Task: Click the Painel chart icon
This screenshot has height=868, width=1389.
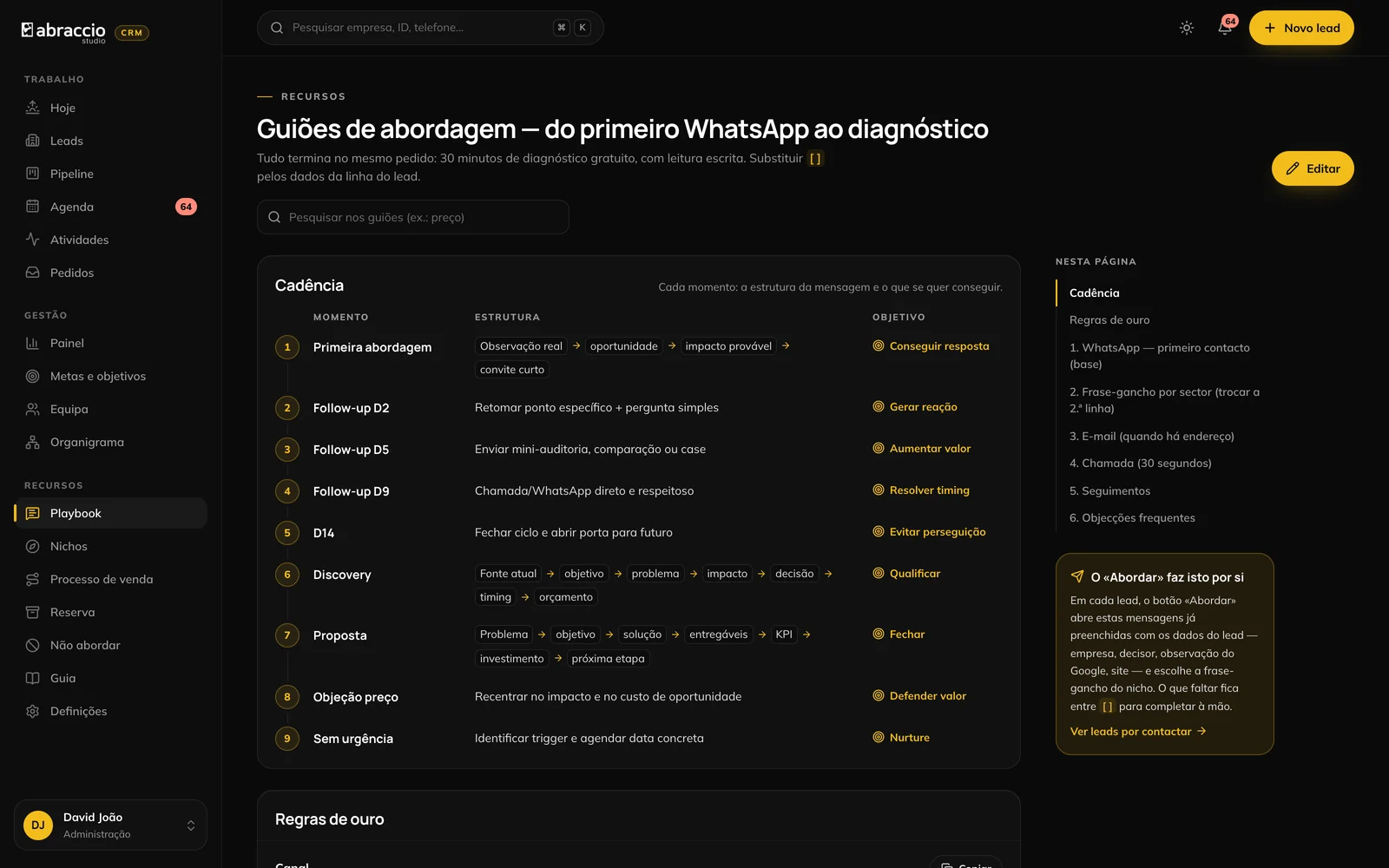Action: pos(33,343)
